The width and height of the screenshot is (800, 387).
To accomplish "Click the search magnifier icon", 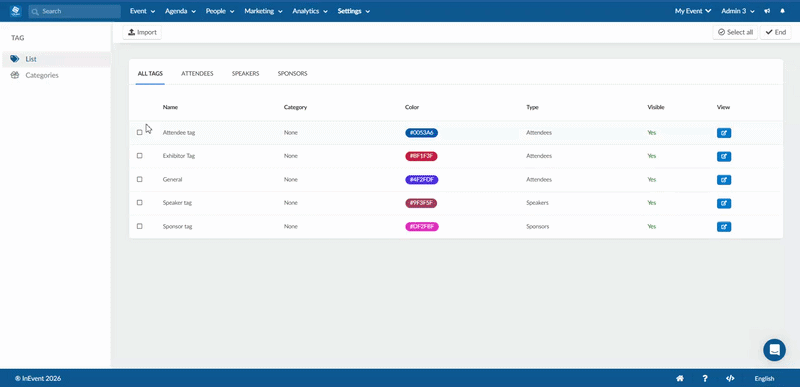I will (35, 11).
